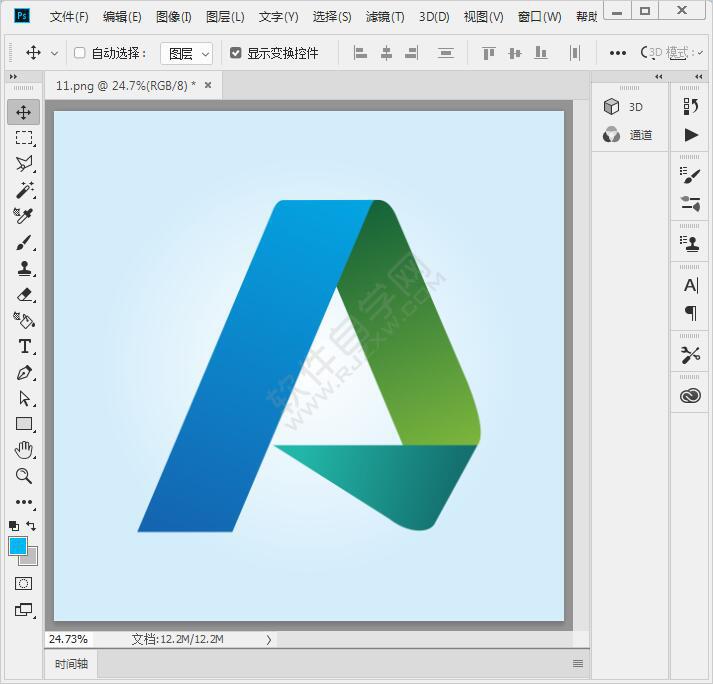Open the 滤镜(T) menu
This screenshot has width=713, height=684.
pos(385,17)
